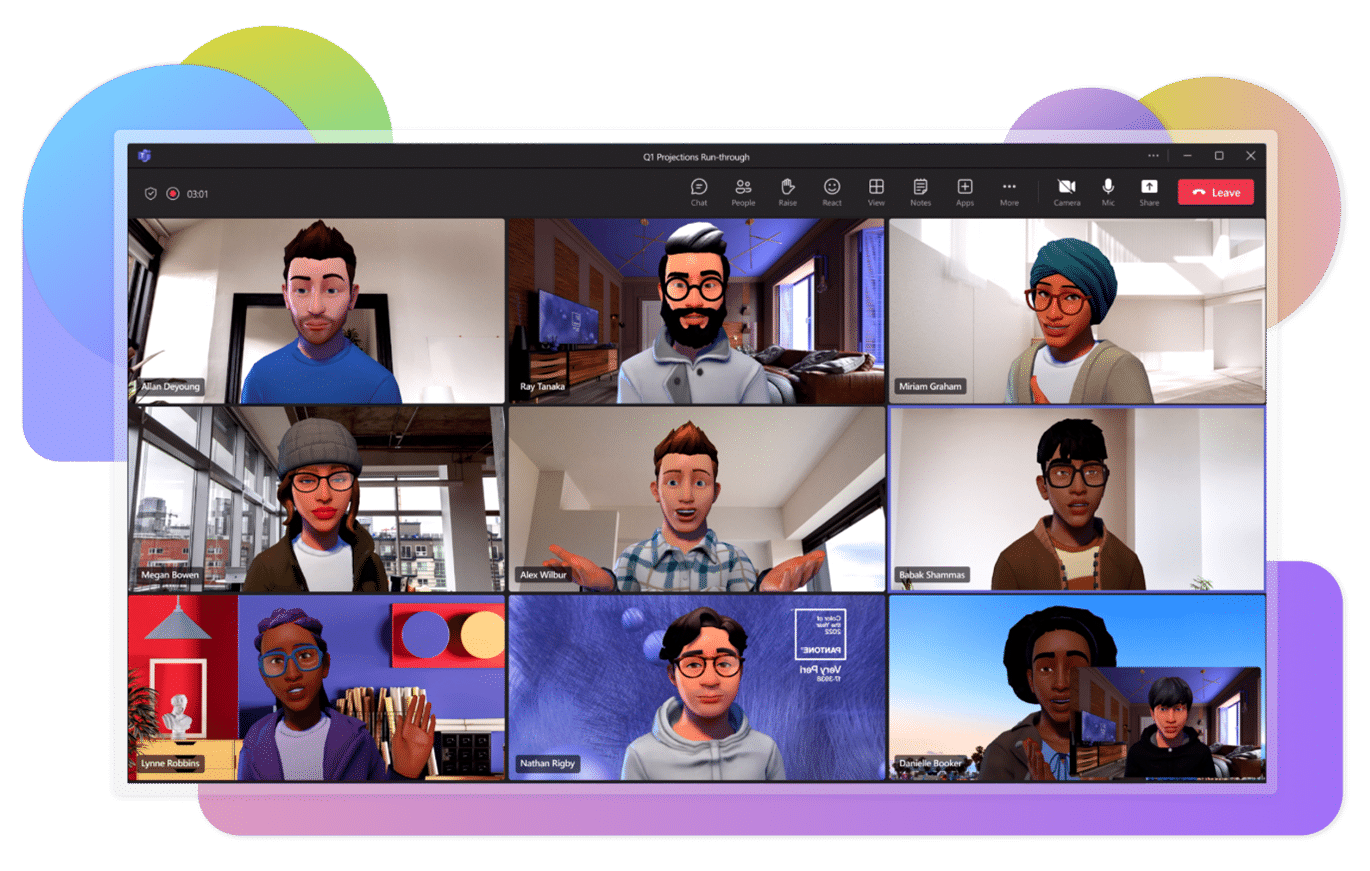Select Miriam Graham's video tile

pos(1076,310)
